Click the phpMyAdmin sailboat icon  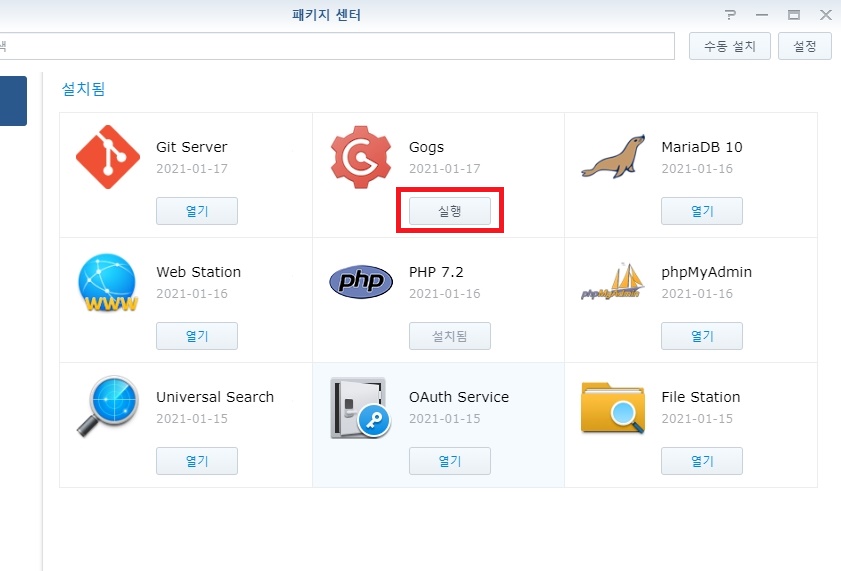tap(613, 281)
